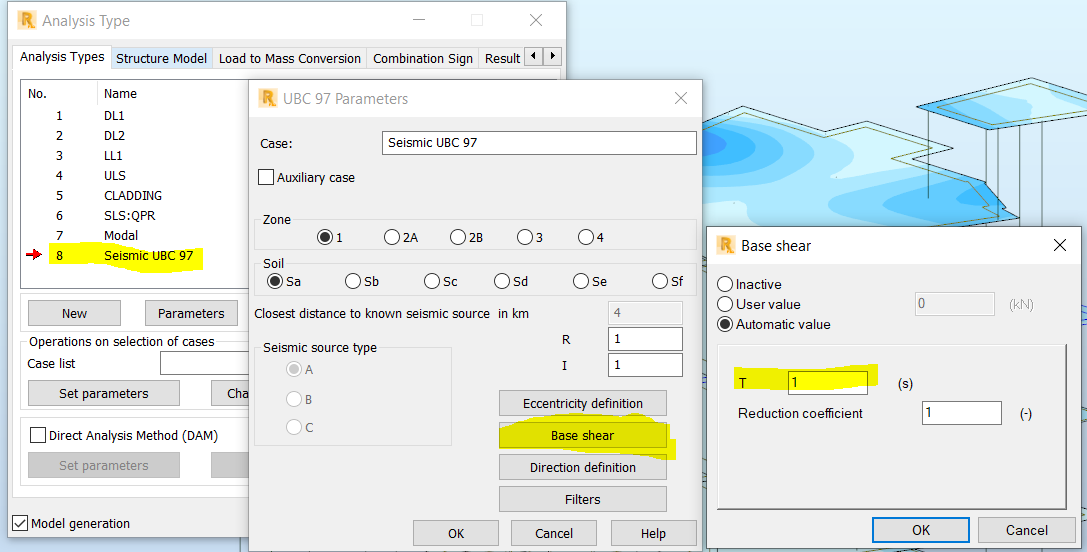Click the No. column header
This screenshot has width=1087, height=552.
pos(37,94)
